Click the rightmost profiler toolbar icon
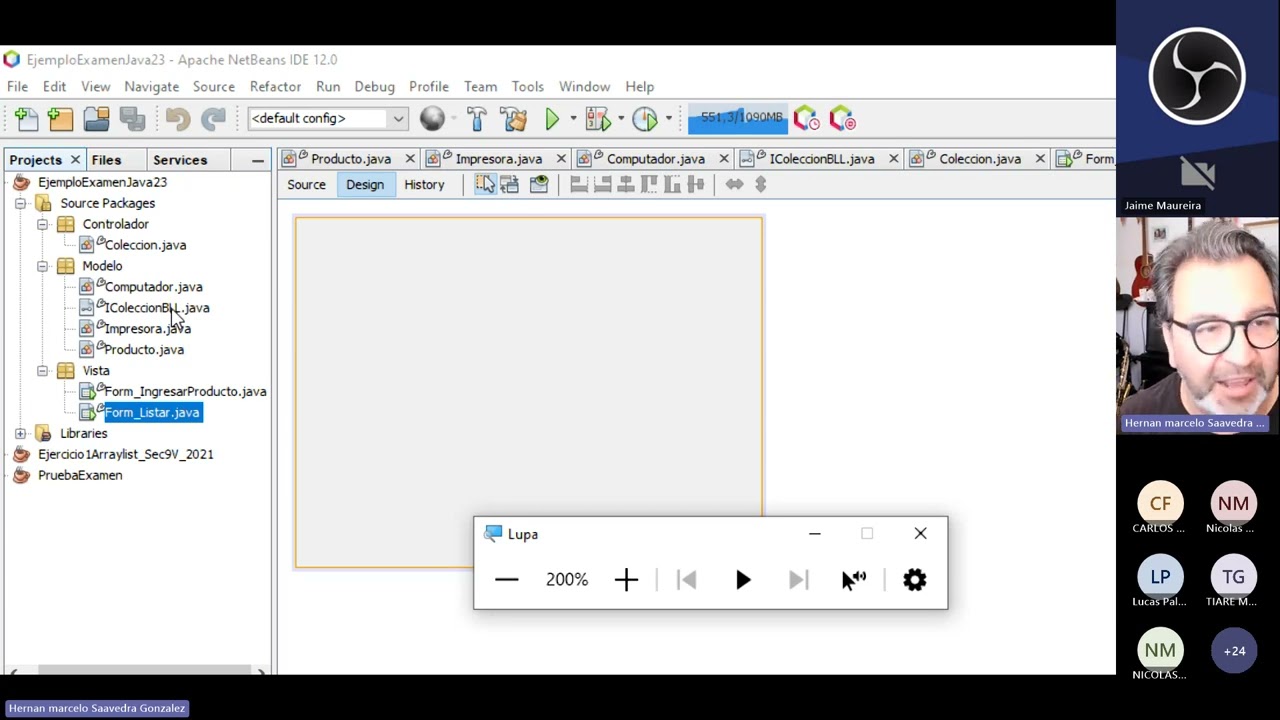1280x720 pixels. 843,119
